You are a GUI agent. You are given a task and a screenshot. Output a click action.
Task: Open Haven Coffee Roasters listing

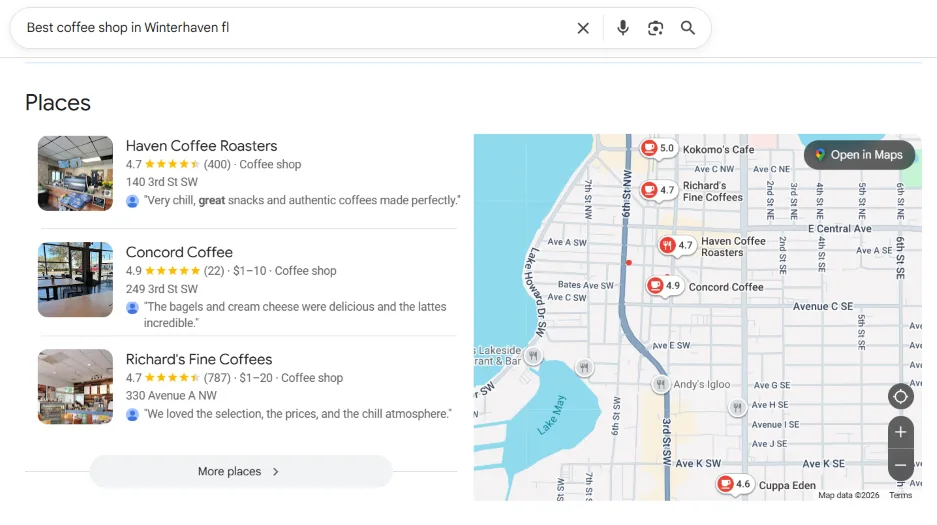201,146
